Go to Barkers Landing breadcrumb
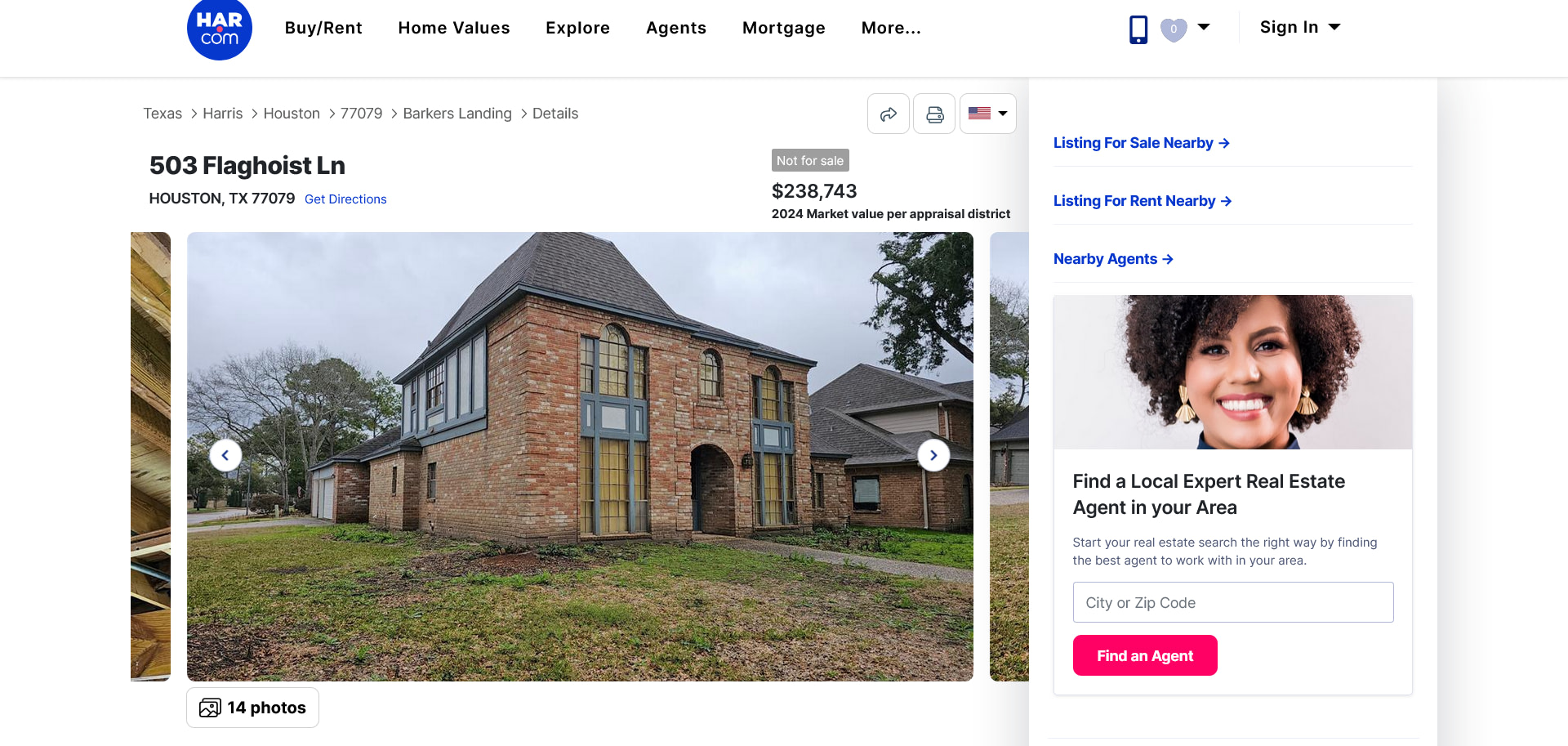 [457, 114]
